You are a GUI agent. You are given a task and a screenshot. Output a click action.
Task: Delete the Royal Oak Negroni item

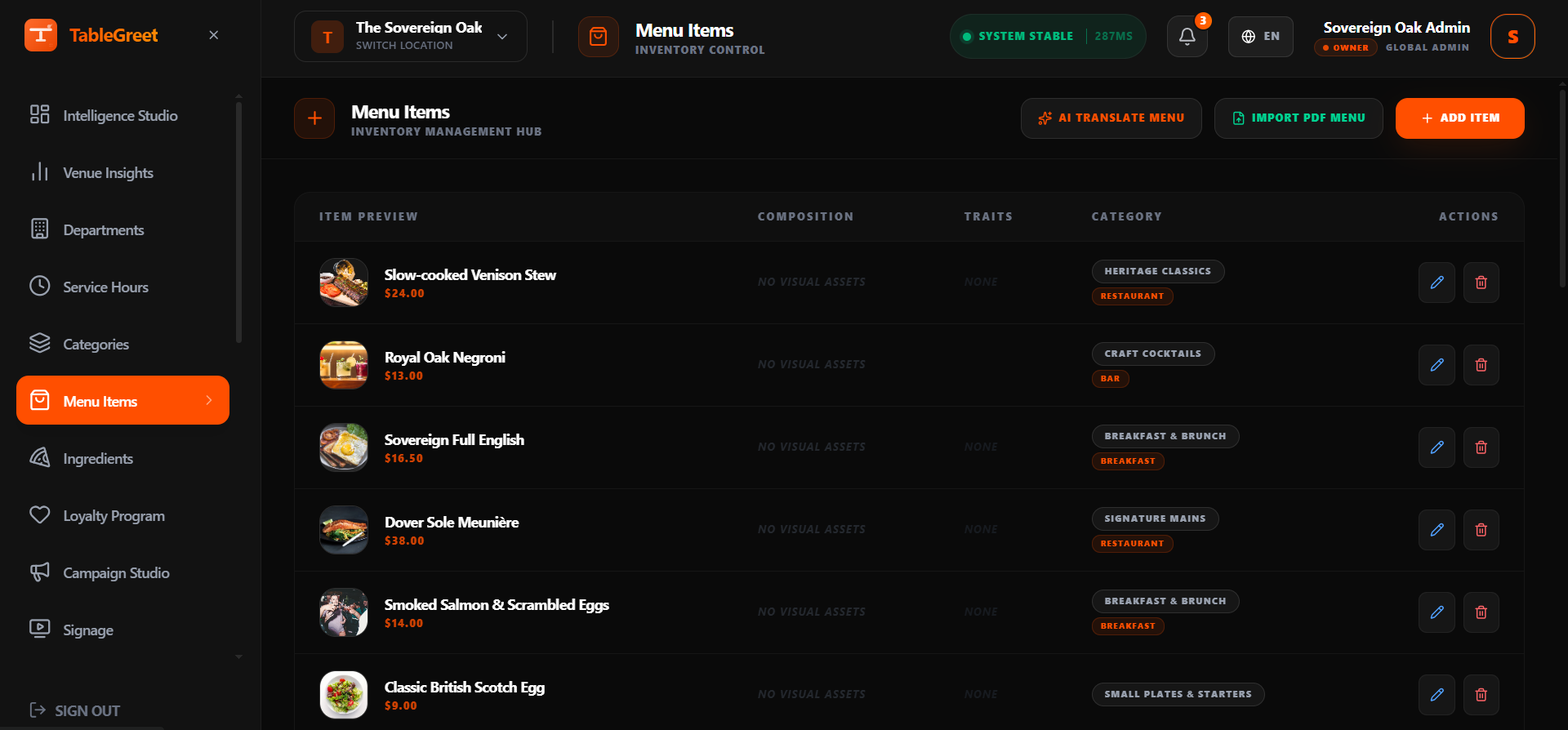[1481, 365]
